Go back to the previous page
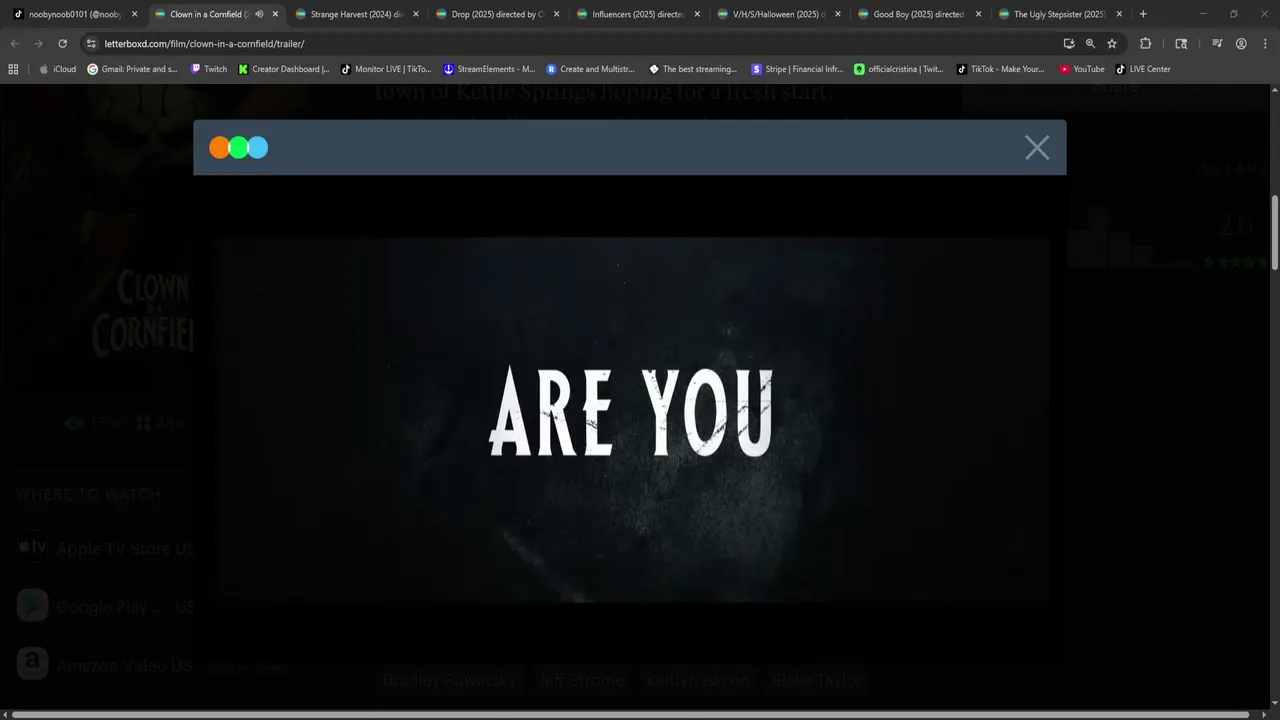The width and height of the screenshot is (1280, 720). 15,44
